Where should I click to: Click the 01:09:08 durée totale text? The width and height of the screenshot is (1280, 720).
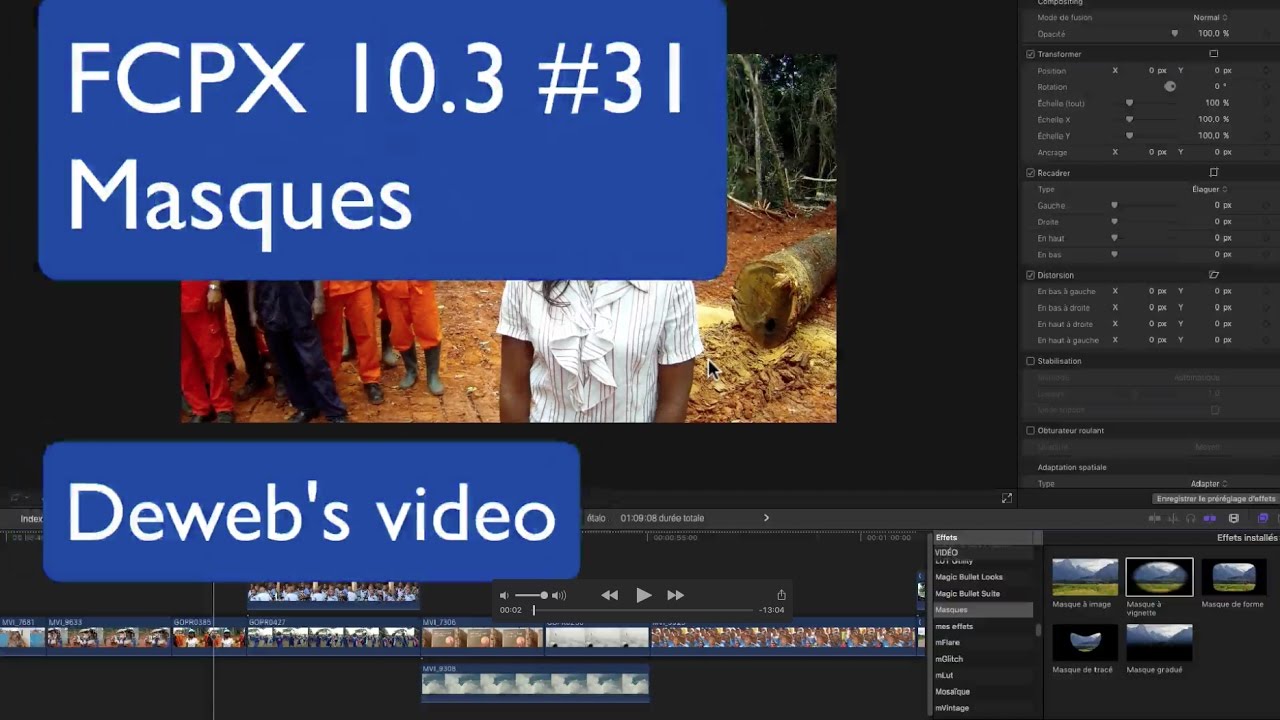(662, 518)
